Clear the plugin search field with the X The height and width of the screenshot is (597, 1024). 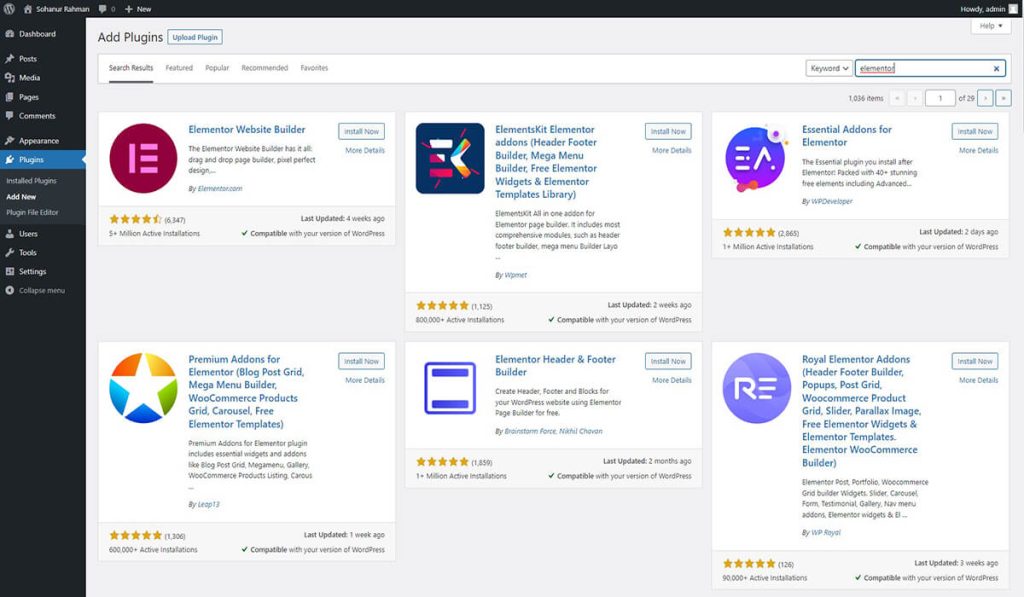pyautogui.click(x=997, y=69)
